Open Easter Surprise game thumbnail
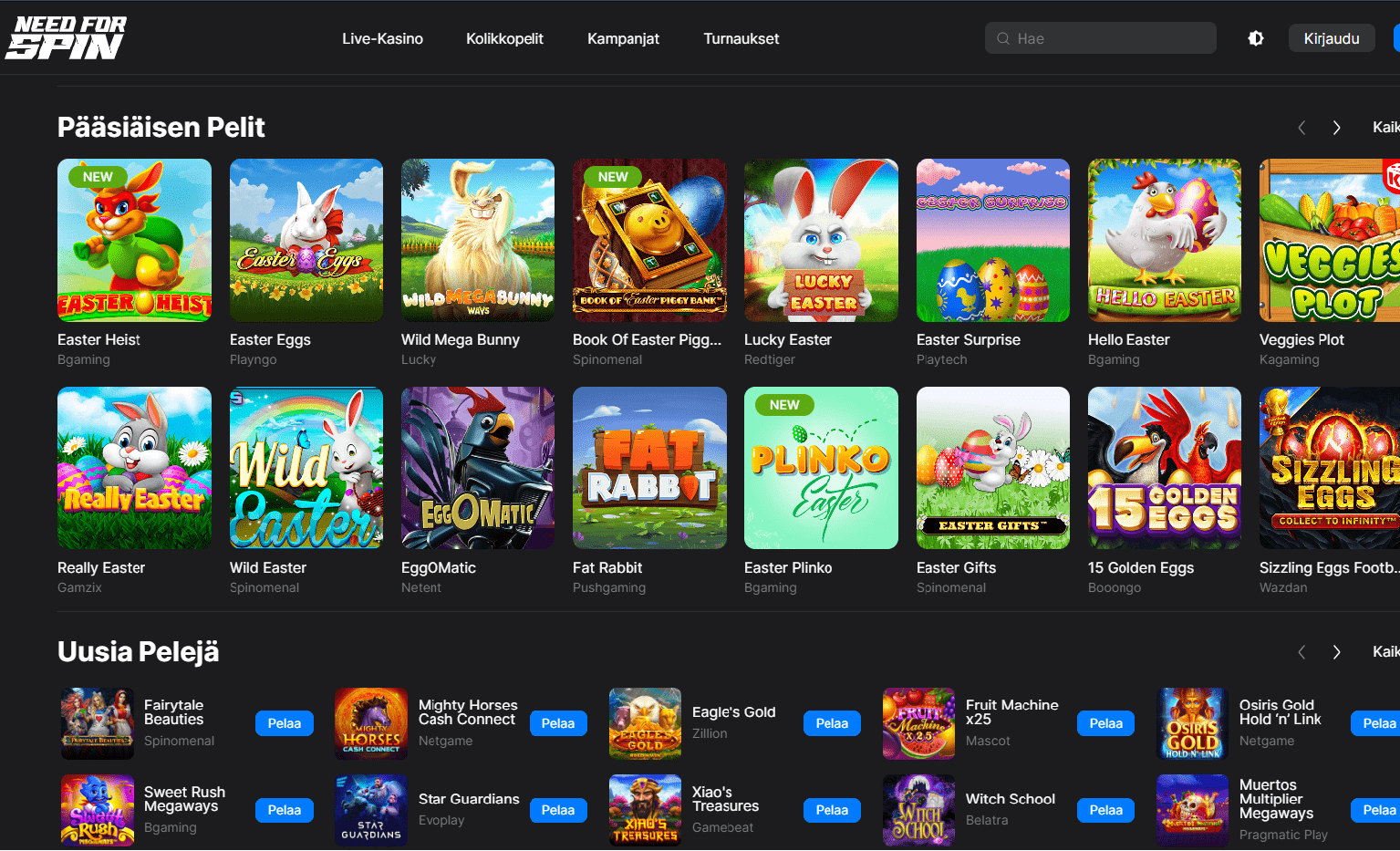The width and height of the screenshot is (1400, 851). tap(993, 240)
